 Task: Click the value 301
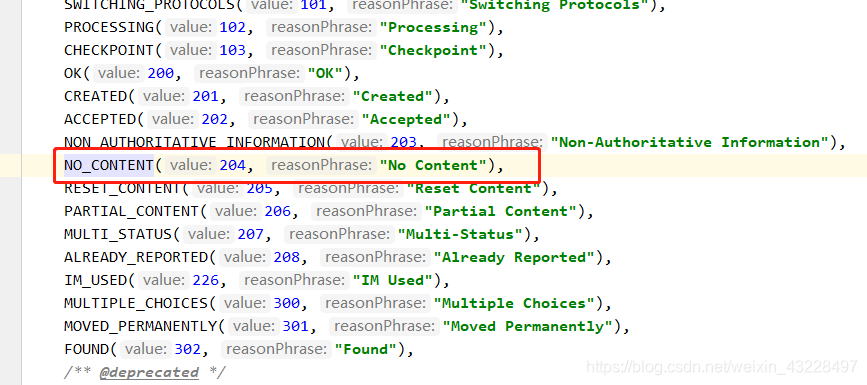coord(295,327)
